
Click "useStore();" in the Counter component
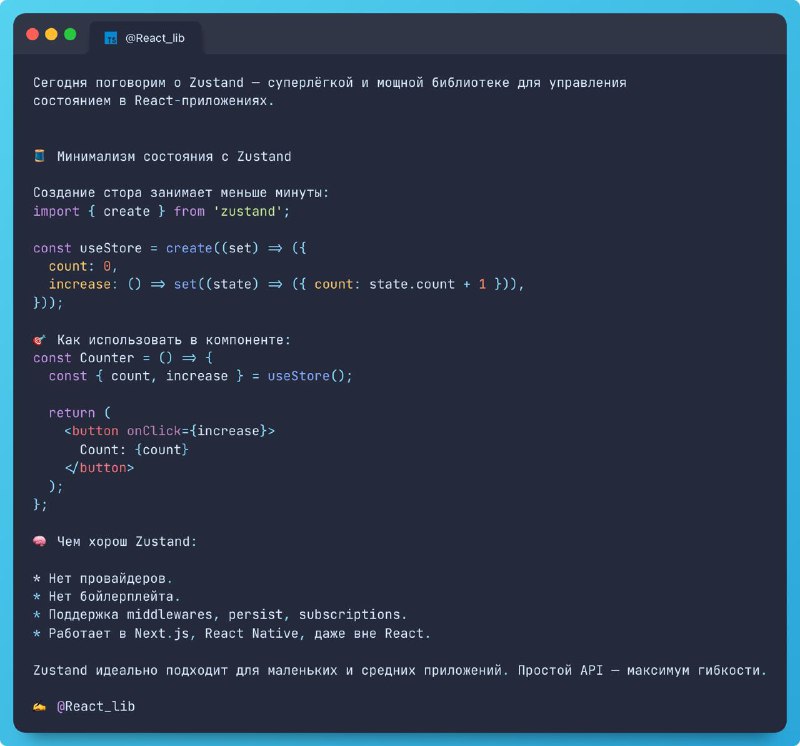[310, 376]
